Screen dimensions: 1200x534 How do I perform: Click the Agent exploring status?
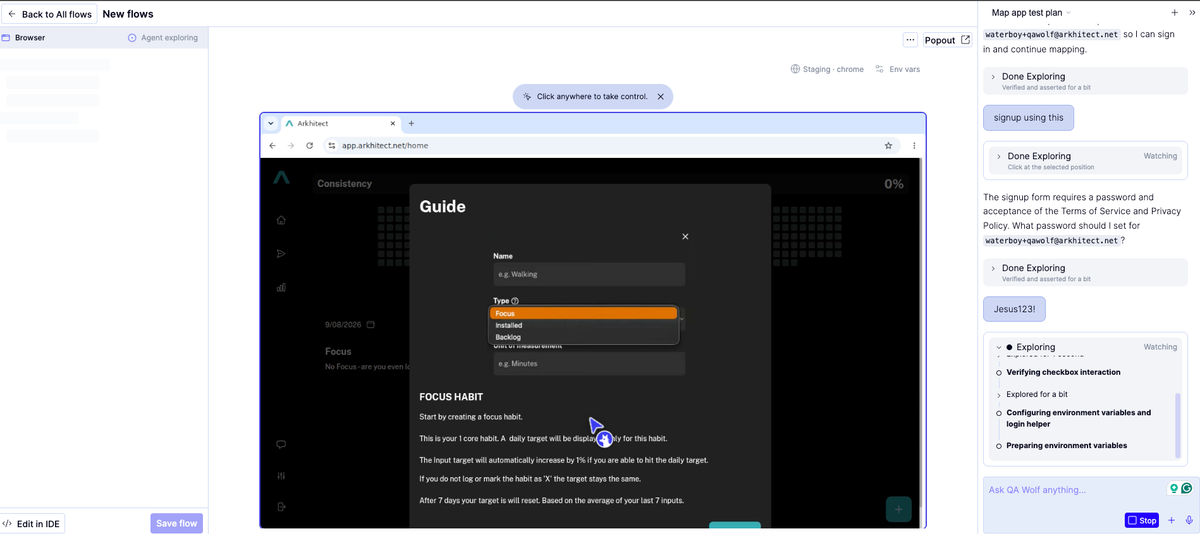click(163, 38)
